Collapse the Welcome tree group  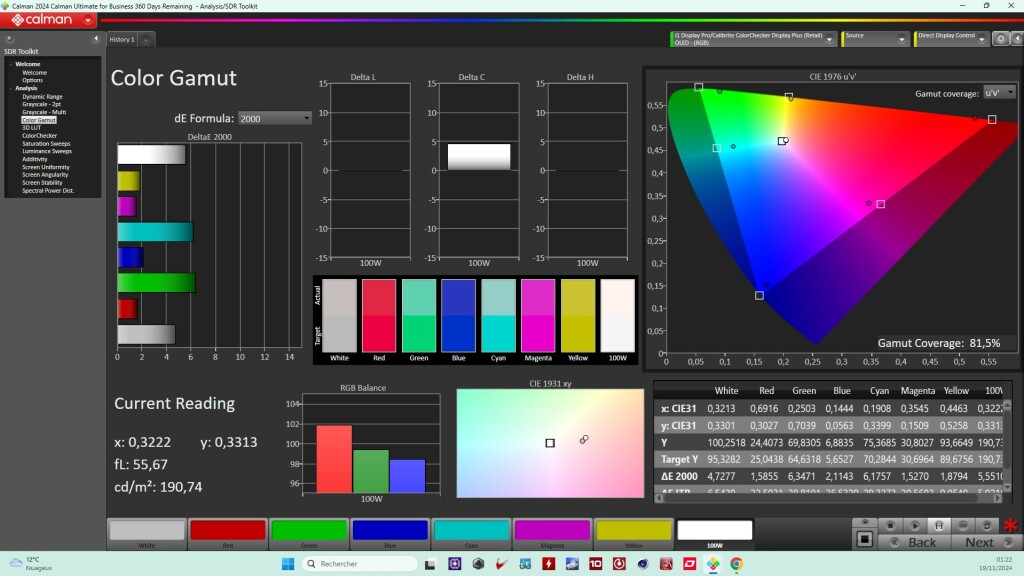(x=10, y=64)
